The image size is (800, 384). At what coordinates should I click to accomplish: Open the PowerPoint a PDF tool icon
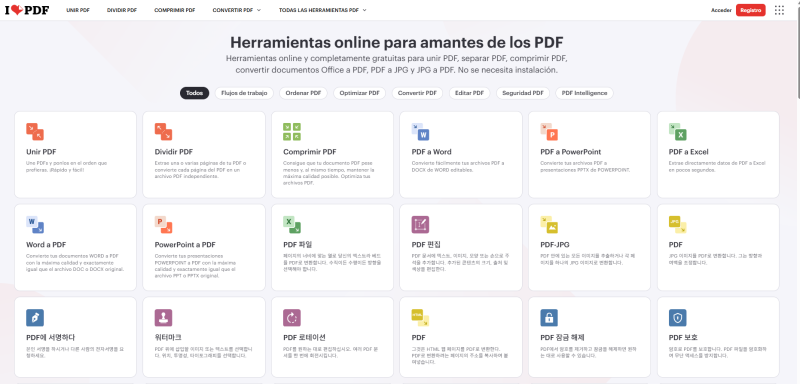pos(163,224)
